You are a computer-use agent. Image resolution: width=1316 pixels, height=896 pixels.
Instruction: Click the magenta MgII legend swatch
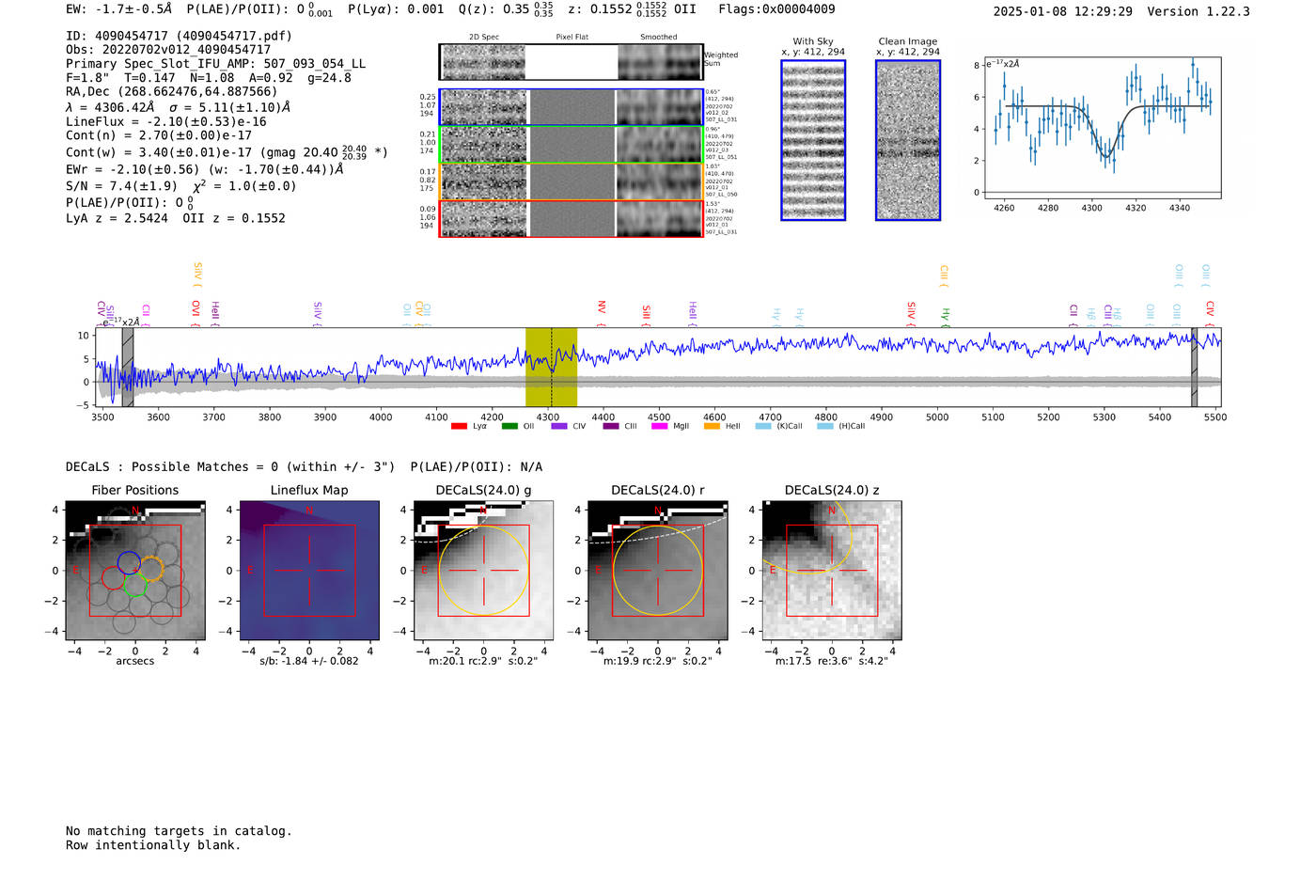pyautogui.click(x=659, y=427)
